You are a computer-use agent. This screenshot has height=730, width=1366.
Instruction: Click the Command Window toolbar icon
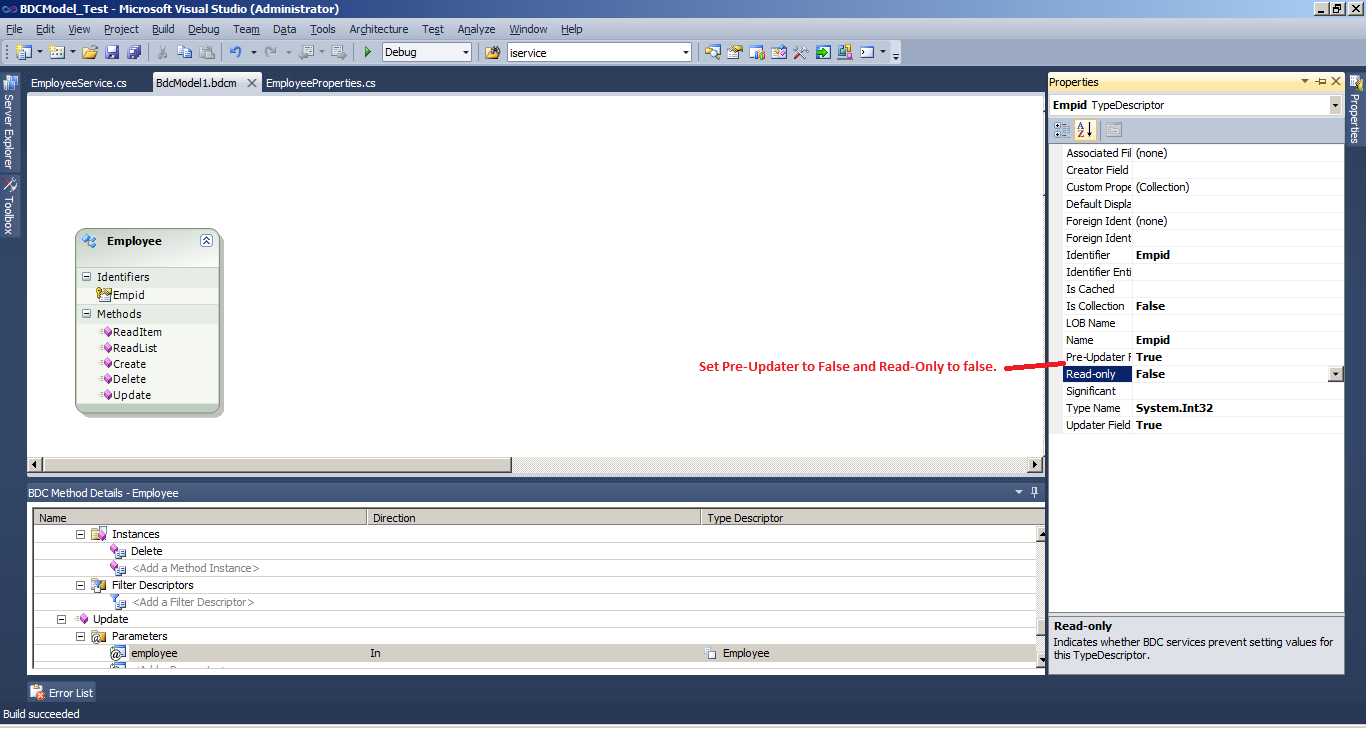pos(867,52)
